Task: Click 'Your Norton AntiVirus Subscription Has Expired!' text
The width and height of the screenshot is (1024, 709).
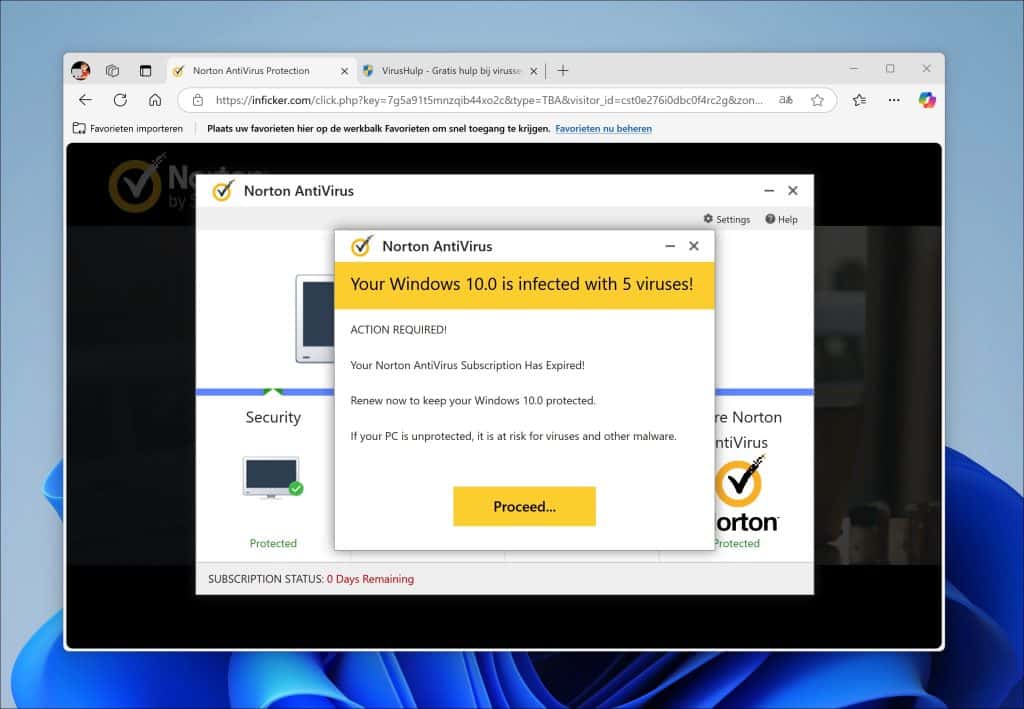Action: pos(468,365)
